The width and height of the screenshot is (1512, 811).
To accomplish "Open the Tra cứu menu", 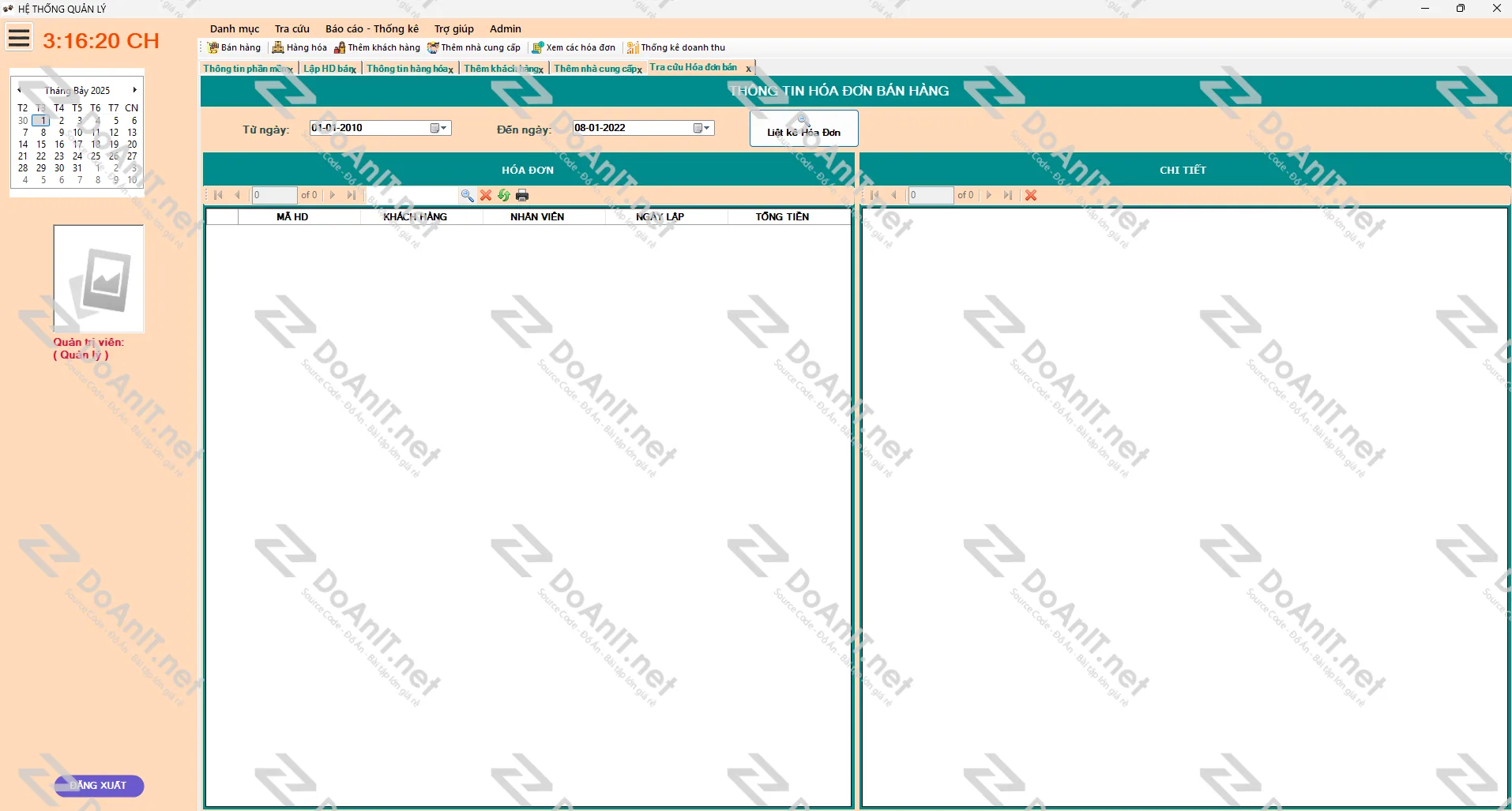I will click(291, 28).
